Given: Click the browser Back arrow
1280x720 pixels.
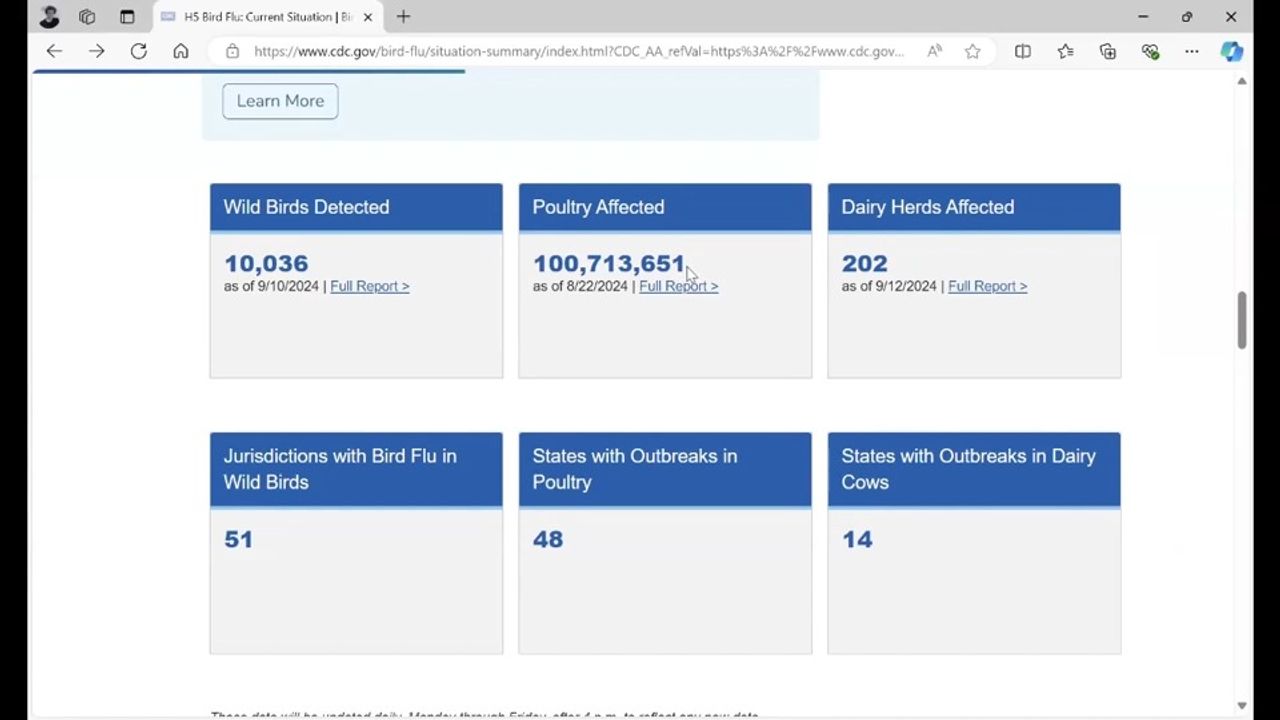Looking at the screenshot, I should click(54, 51).
